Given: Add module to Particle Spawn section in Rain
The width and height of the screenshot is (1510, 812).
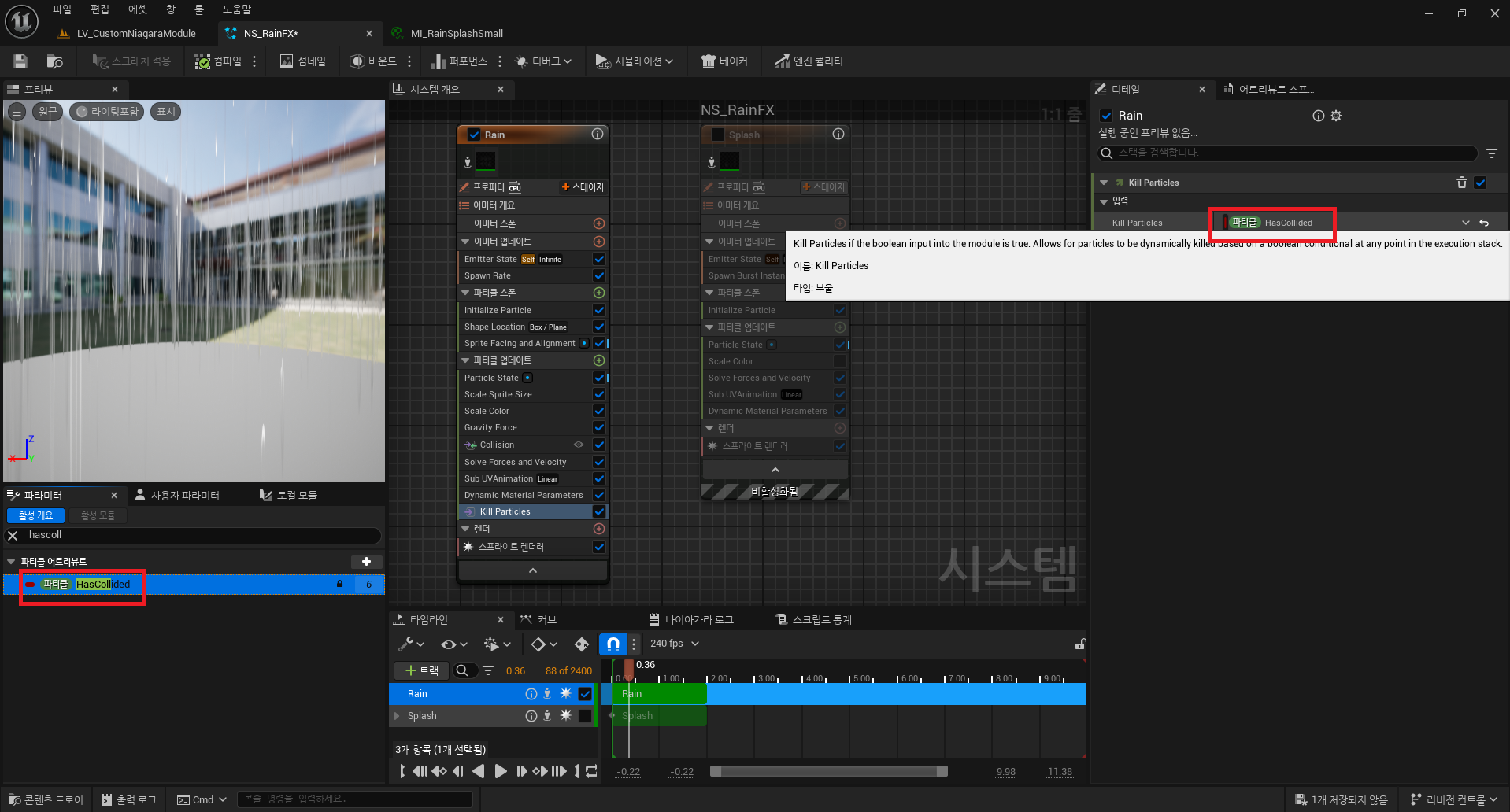Looking at the screenshot, I should [x=598, y=293].
